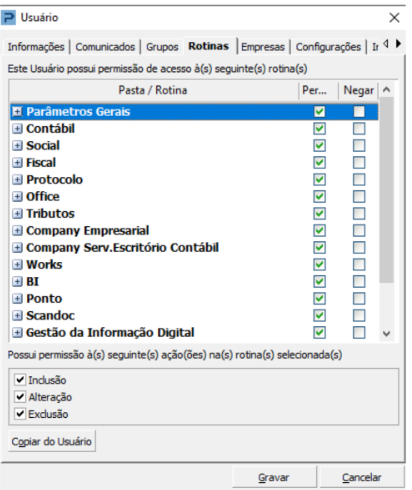Viewport: 412px width, 490px height.
Task: Click the vertical scrollbar thumb of routines list
Action: tap(386, 190)
